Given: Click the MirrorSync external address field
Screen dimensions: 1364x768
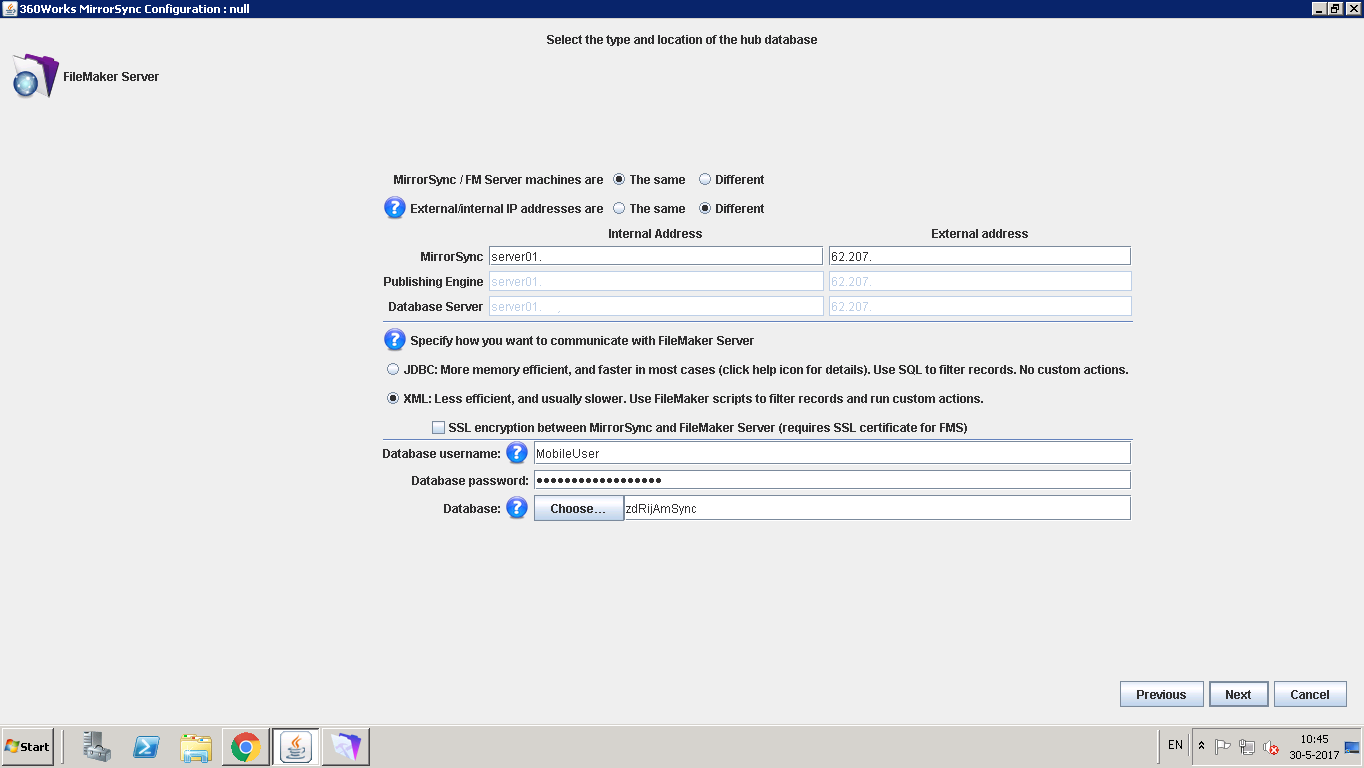Looking at the screenshot, I should [x=979, y=256].
